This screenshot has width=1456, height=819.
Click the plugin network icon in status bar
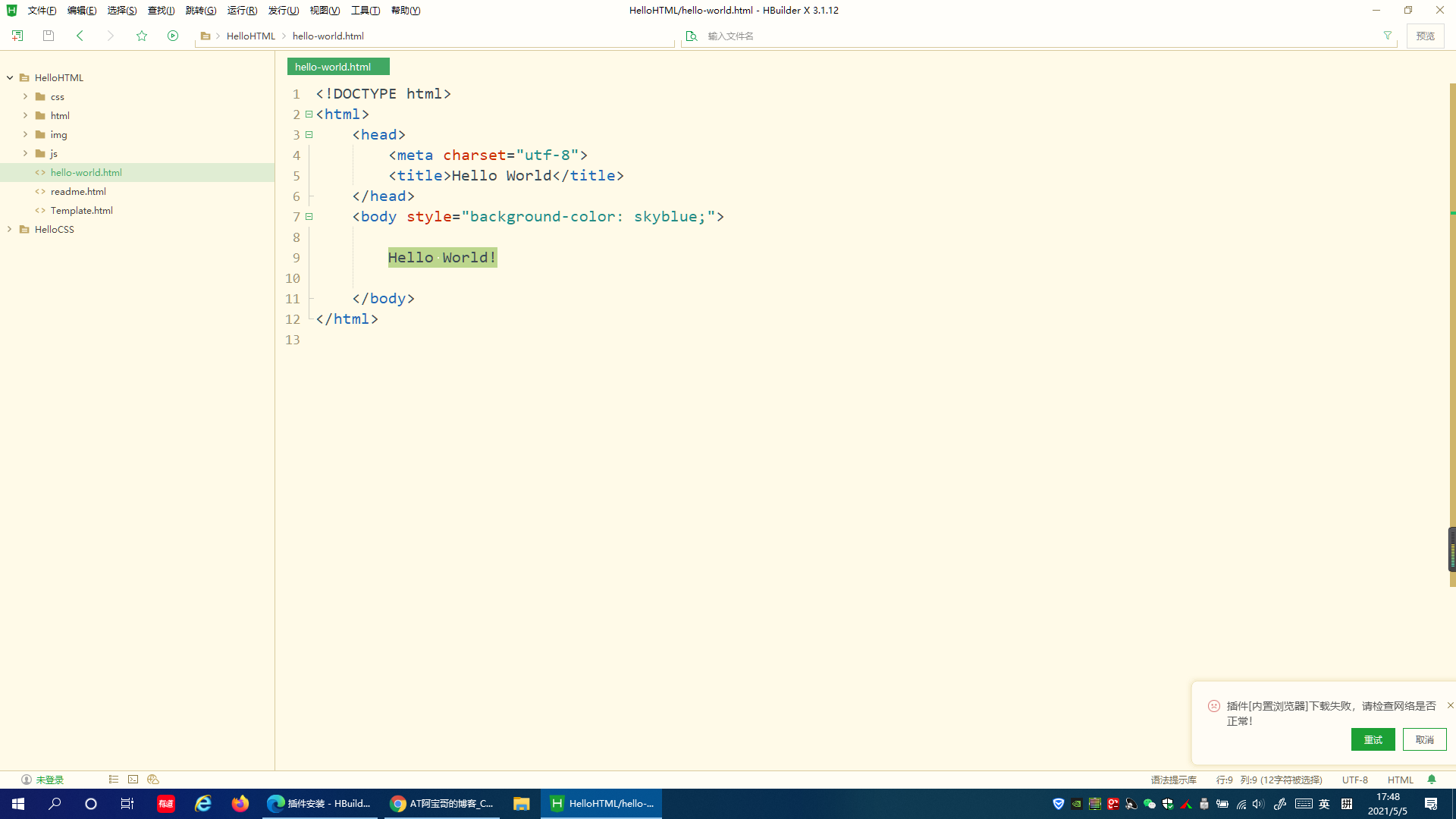152,780
